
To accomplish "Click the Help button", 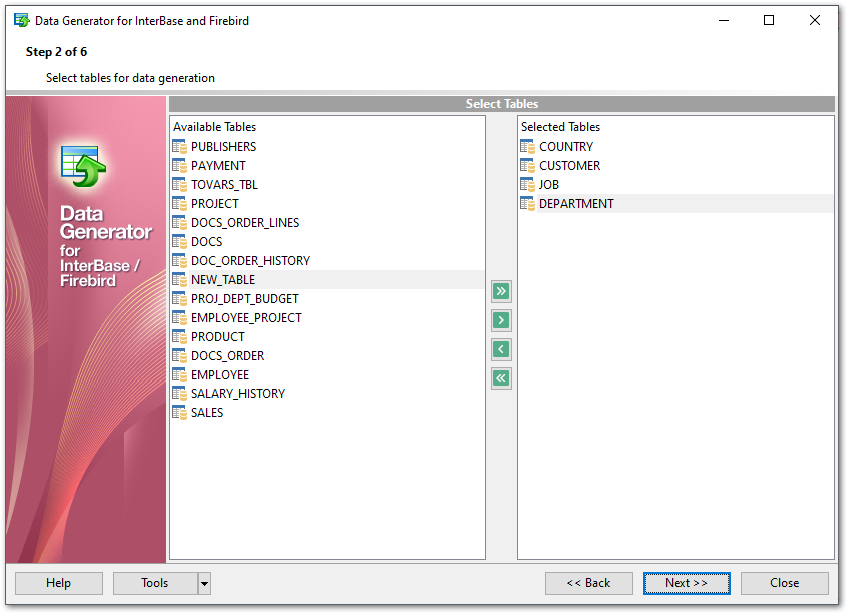I will pyautogui.click(x=58, y=583).
